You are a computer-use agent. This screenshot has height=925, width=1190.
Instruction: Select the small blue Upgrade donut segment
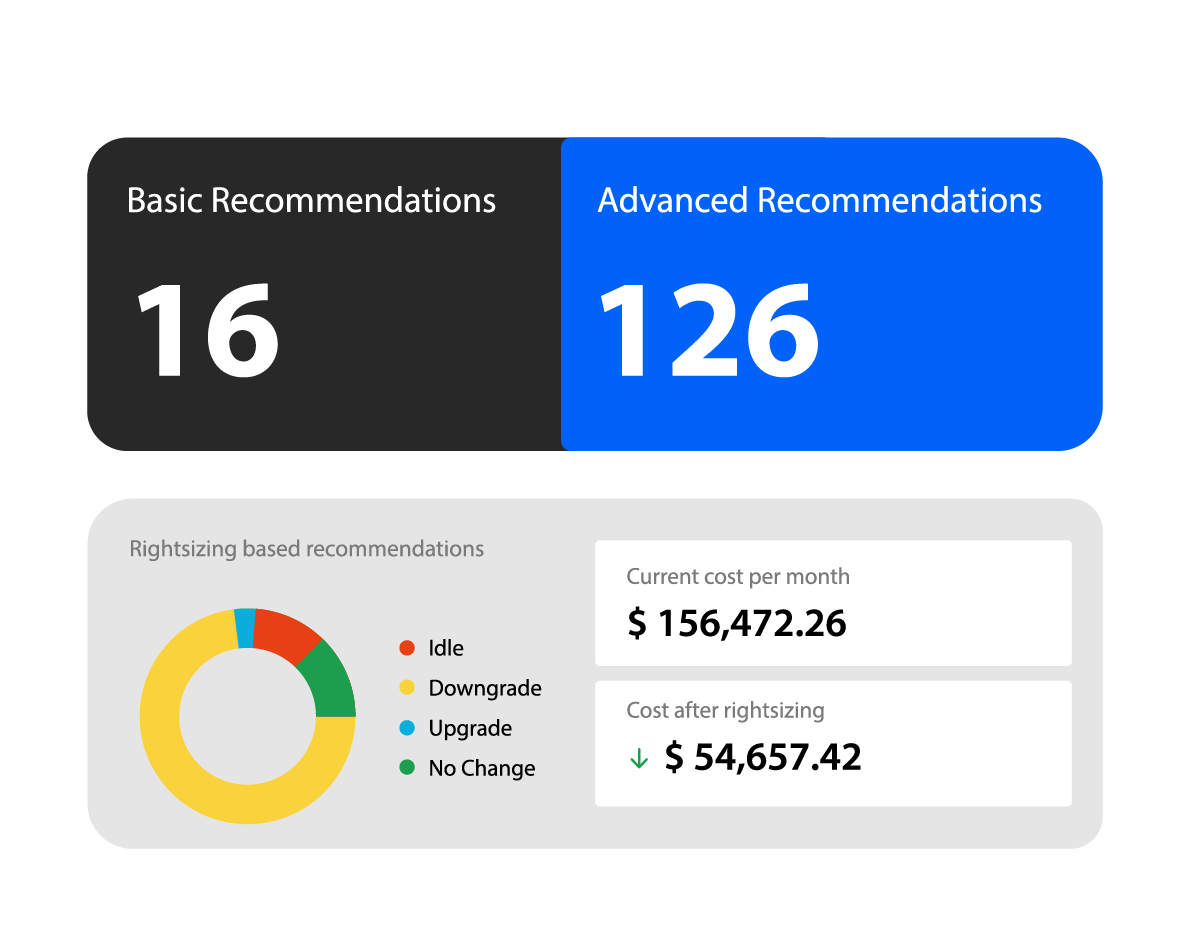(244, 627)
